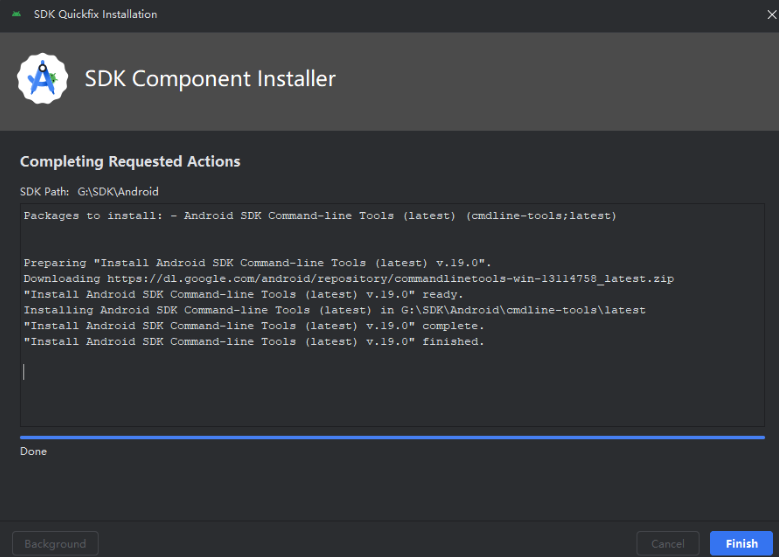
Task: Click the completed blue progress bar
Action: tap(392, 437)
